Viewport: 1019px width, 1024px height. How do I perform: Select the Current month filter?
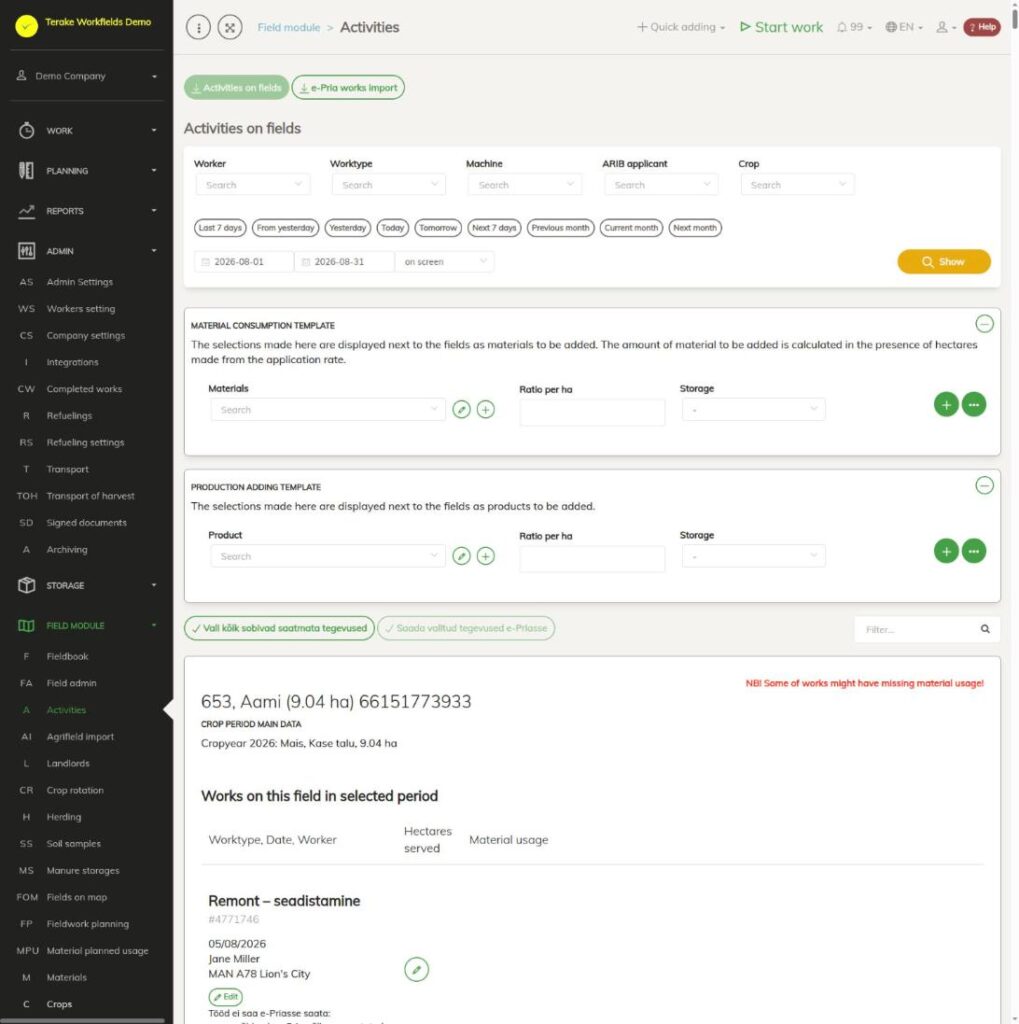click(631, 228)
